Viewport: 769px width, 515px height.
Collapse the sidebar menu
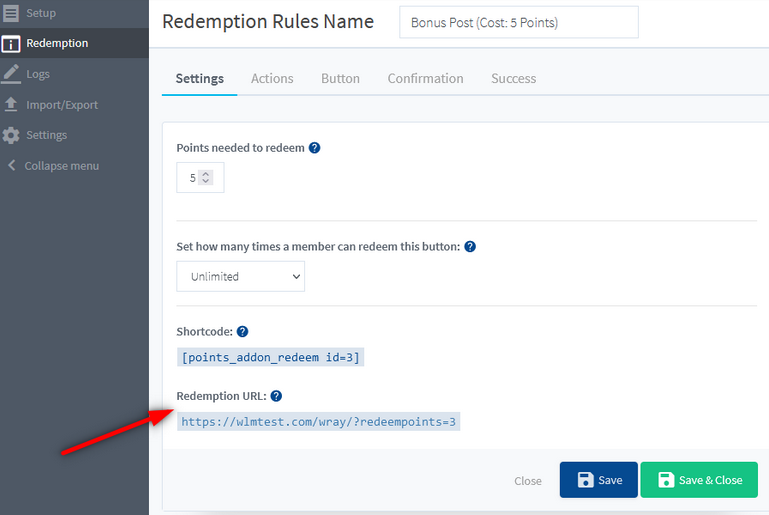pyautogui.click(x=54, y=166)
